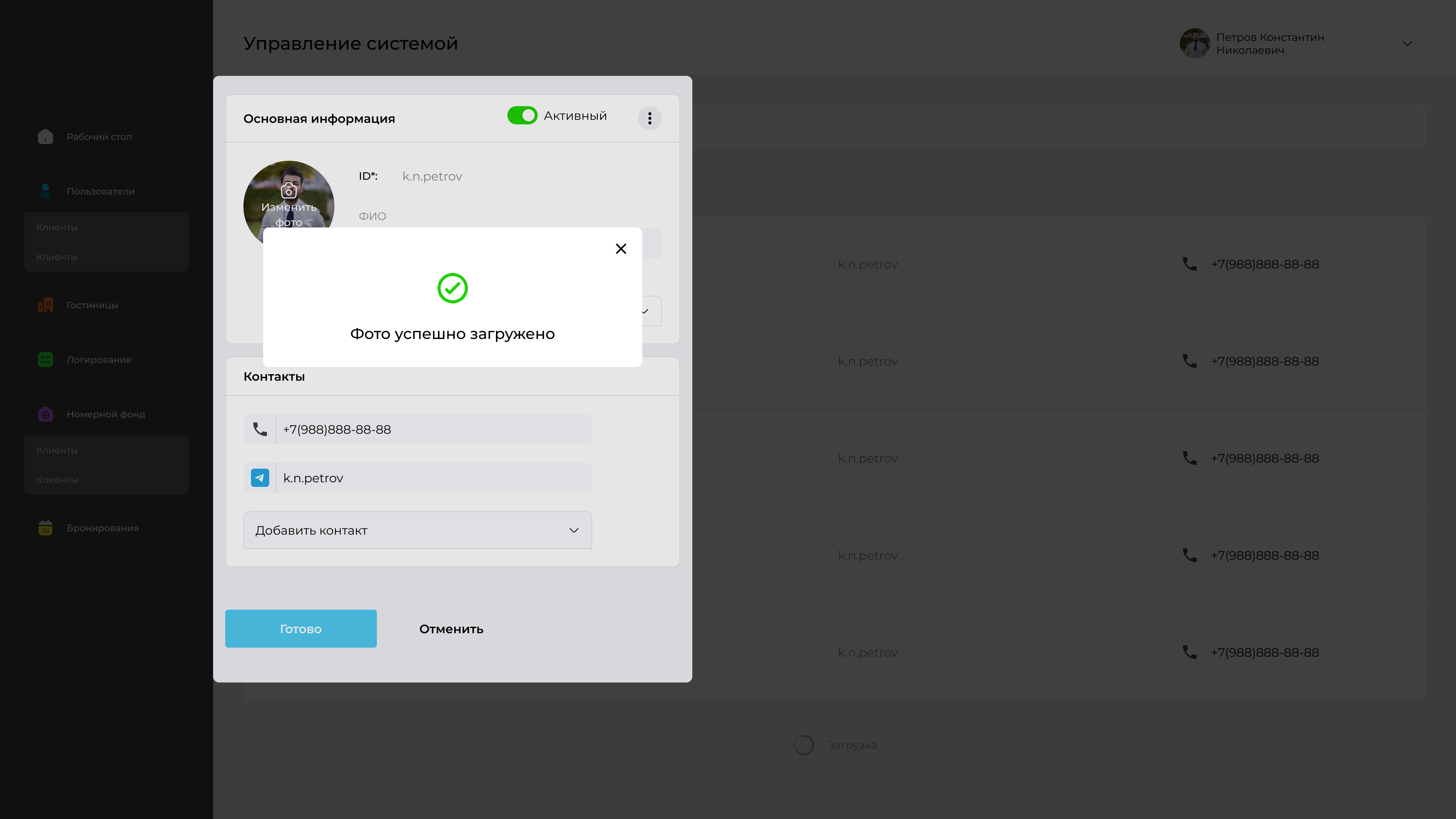1456x819 pixels.
Task: Click the Гостиницы buildings icon
Action: click(x=45, y=305)
